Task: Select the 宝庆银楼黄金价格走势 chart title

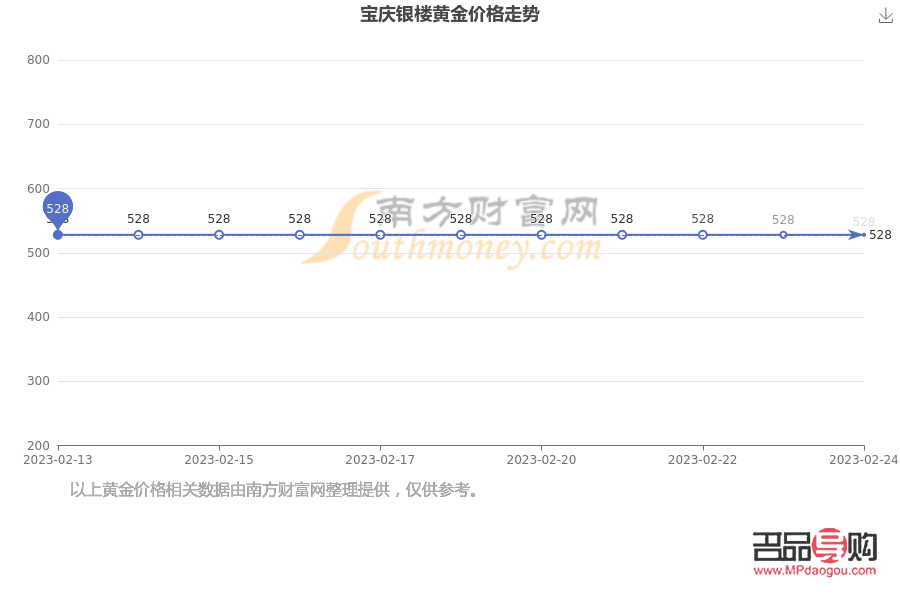Action: (x=450, y=15)
